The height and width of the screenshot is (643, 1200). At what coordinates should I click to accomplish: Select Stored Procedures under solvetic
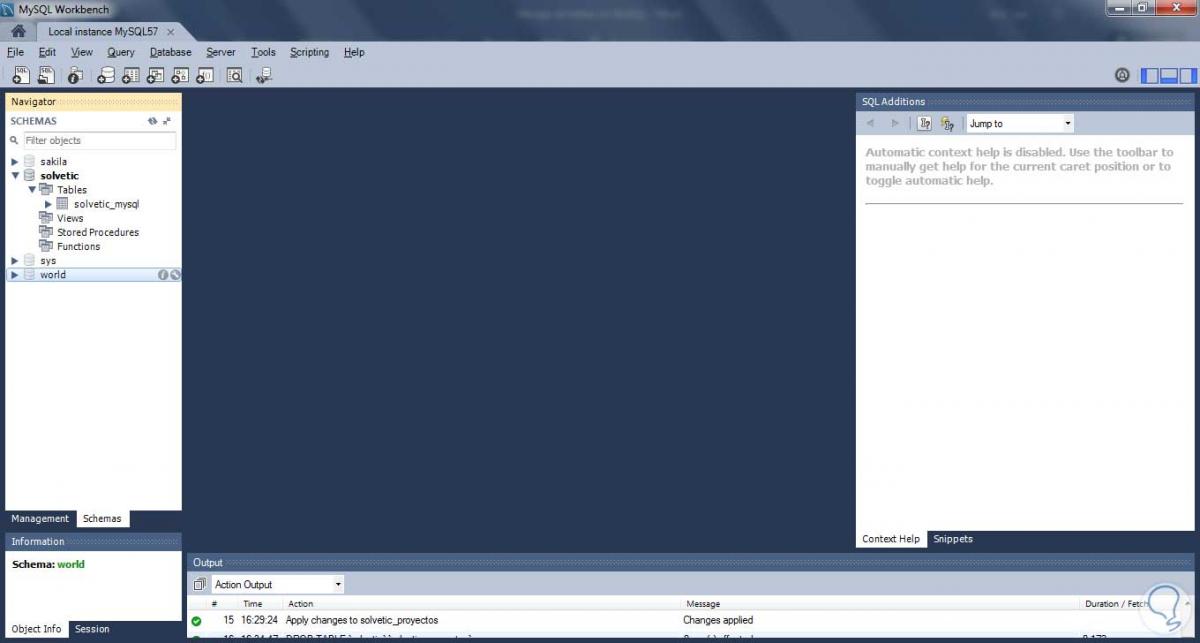tap(98, 232)
